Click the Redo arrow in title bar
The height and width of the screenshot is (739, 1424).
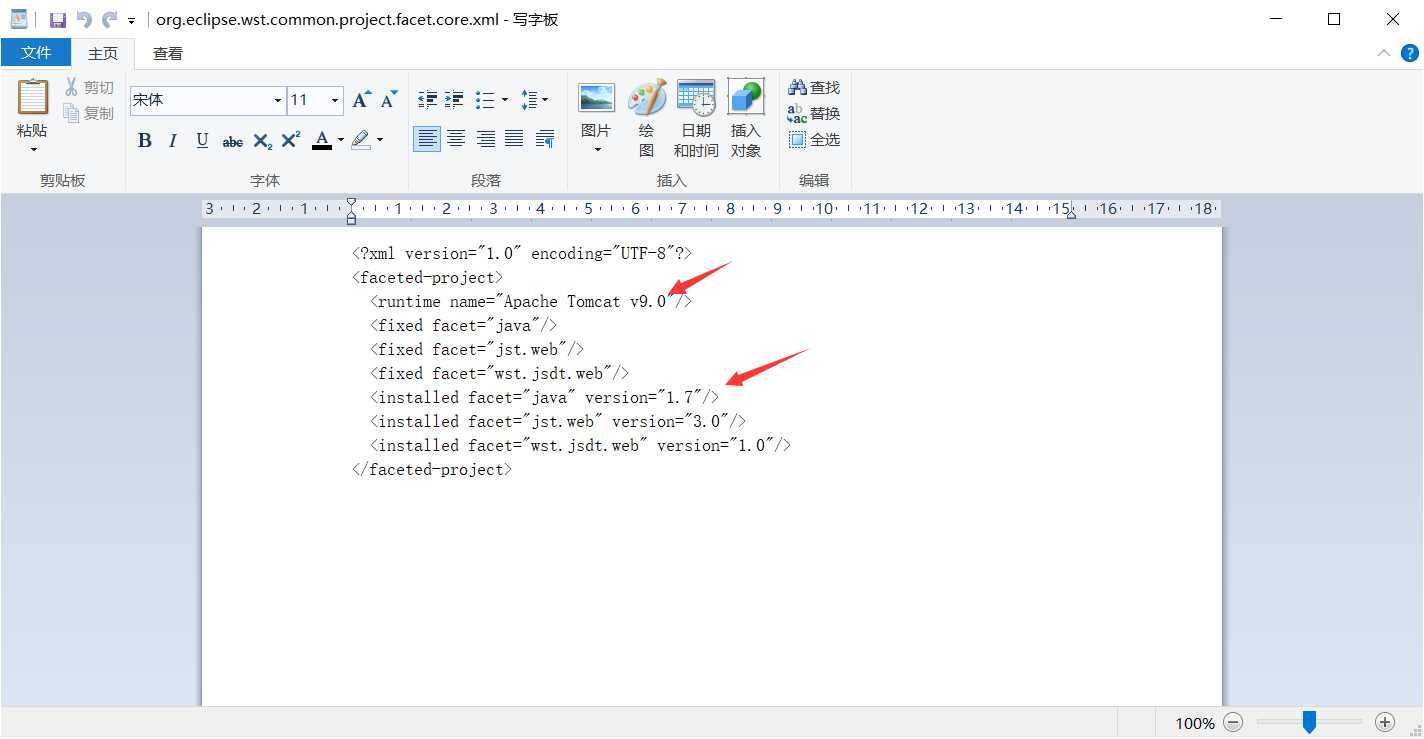point(109,19)
